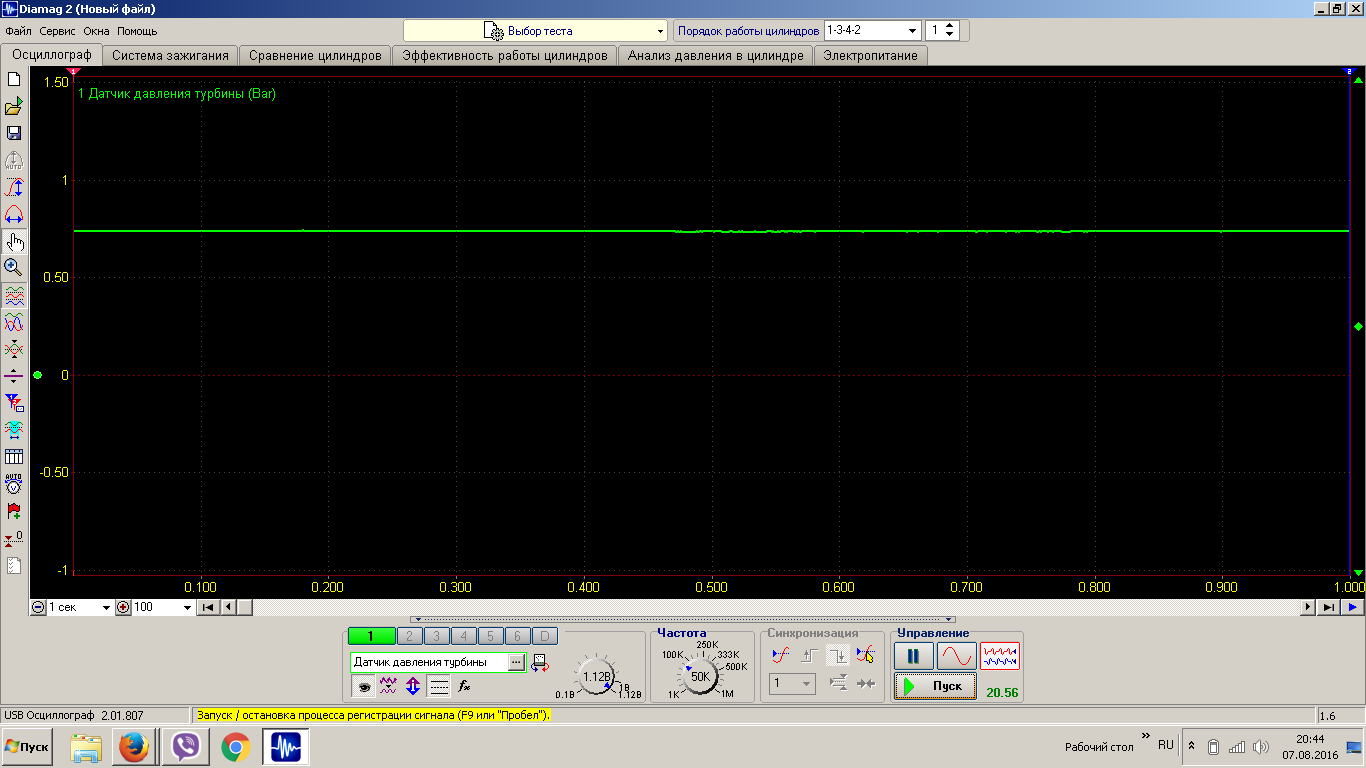This screenshot has height=768, width=1366.
Task: Select the vertical measurement cursor tool
Action: [x=14, y=187]
